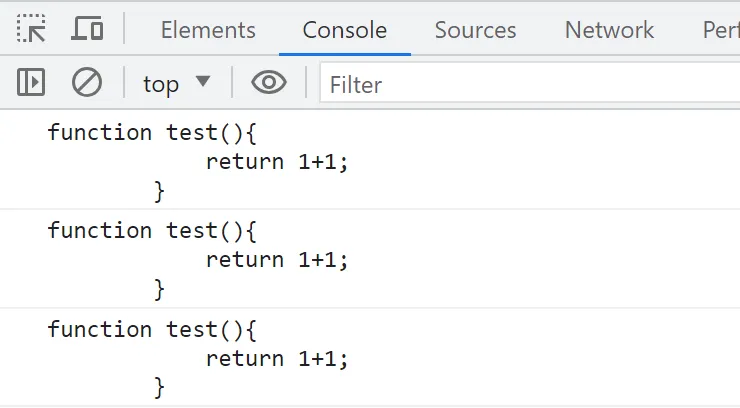Viewport: 740px width, 408px height.
Task: Open the partially visible Performance tab
Action: tap(720, 30)
